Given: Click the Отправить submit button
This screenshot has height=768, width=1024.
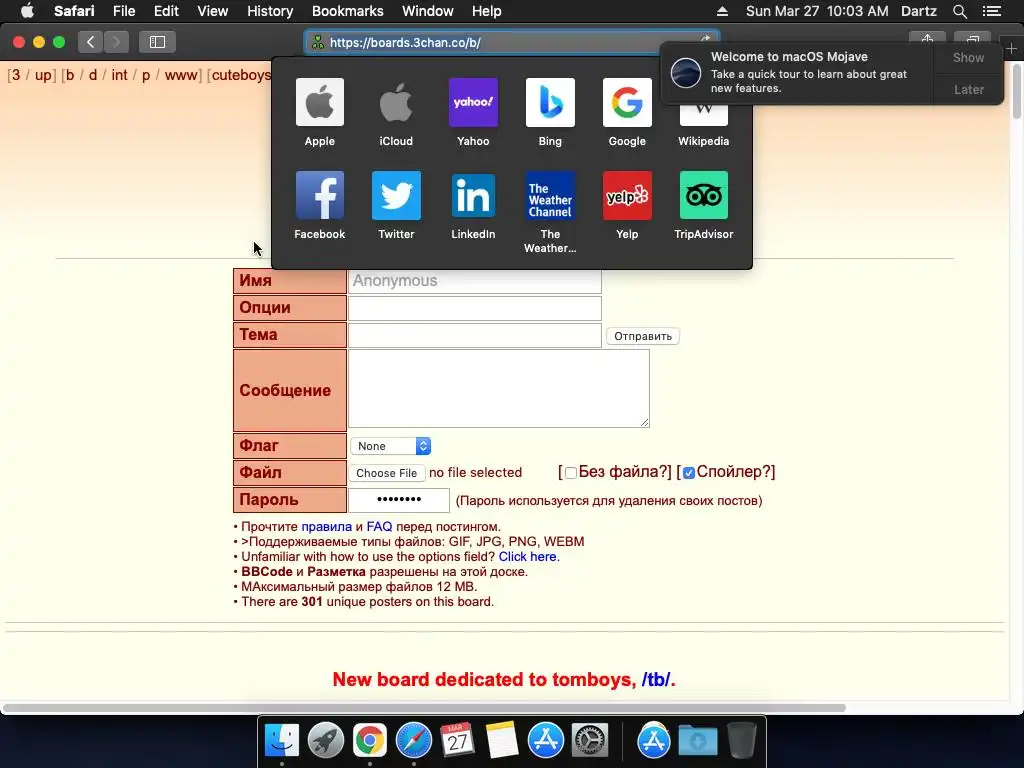Looking at the screenshot, I should pos(643,336).
